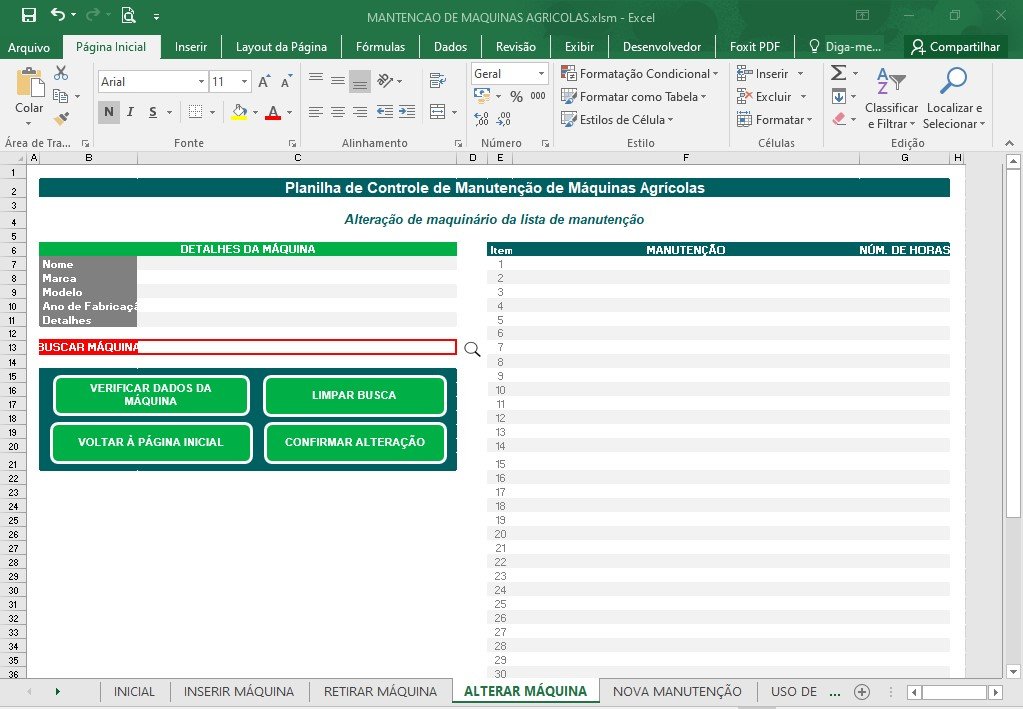The height and width of the screenshot is (709, 1023).
Task: Open print preview from quick access toolbar
Action: point(129,15)
